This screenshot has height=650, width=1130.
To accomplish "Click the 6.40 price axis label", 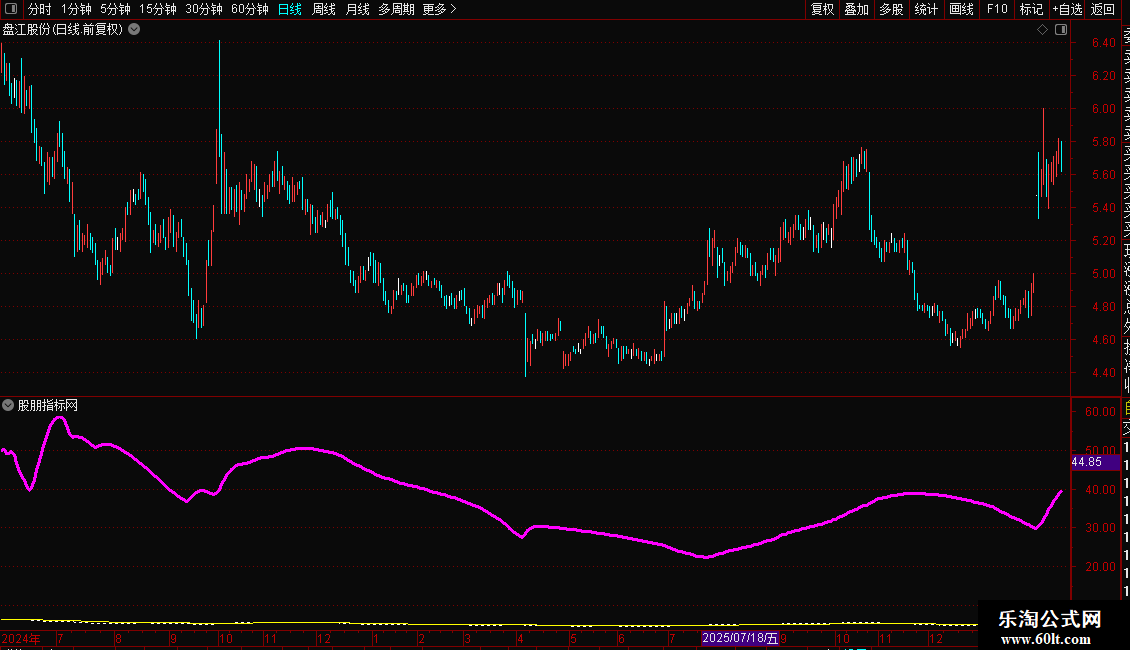I will pos(1103,43).
